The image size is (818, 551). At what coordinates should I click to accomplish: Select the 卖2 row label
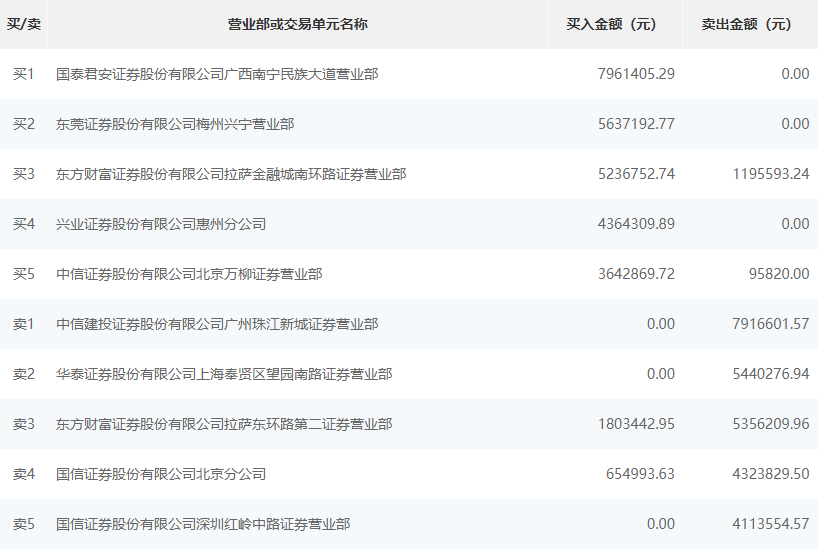pyautogui.click(x=23, y=375)
